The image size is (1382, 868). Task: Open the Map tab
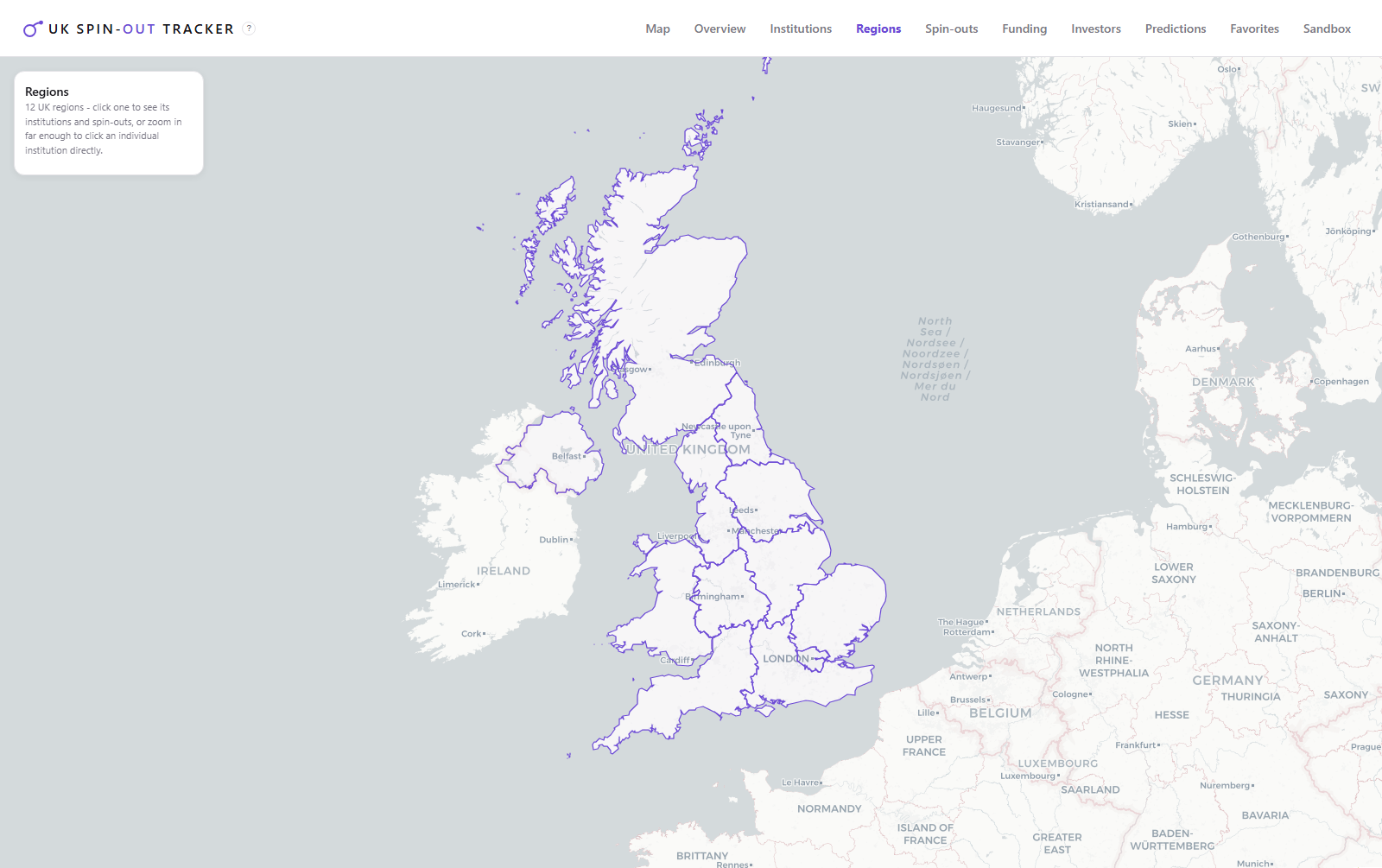pos(657,29)
